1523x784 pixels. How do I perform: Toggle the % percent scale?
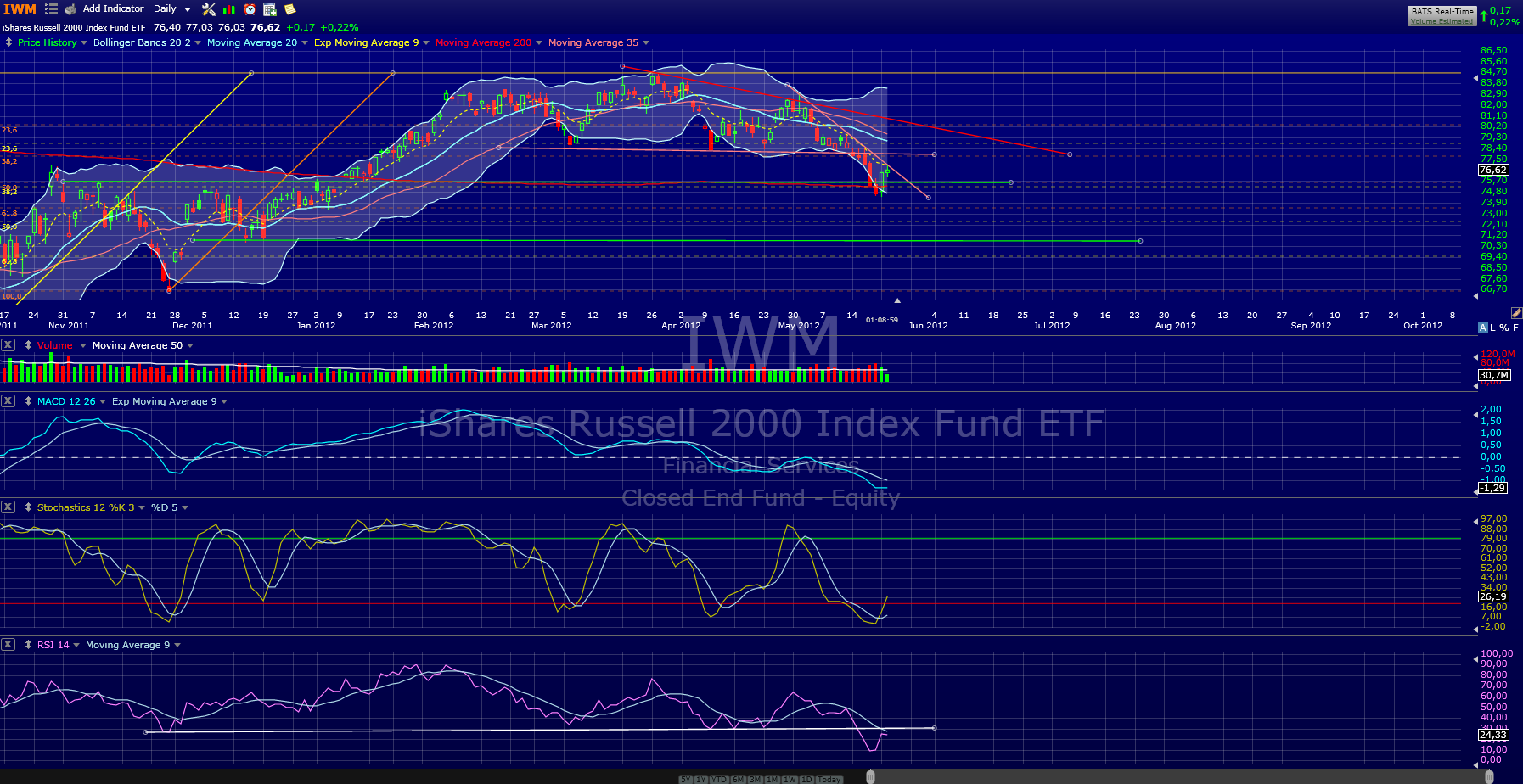pyautogui.click(x=1504, y=328)
